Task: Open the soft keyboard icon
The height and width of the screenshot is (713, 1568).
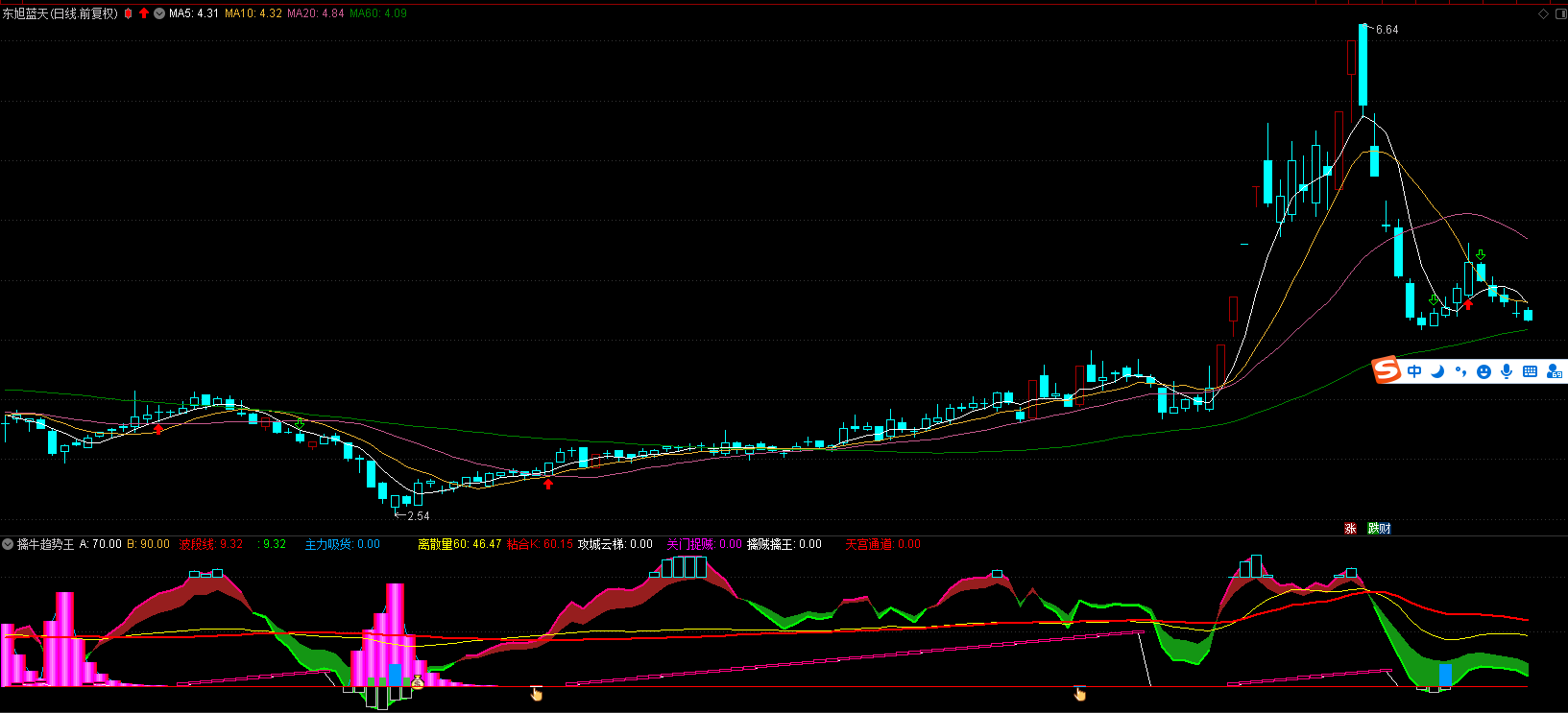Action: pyautogui.click(x=1531, y=371)
